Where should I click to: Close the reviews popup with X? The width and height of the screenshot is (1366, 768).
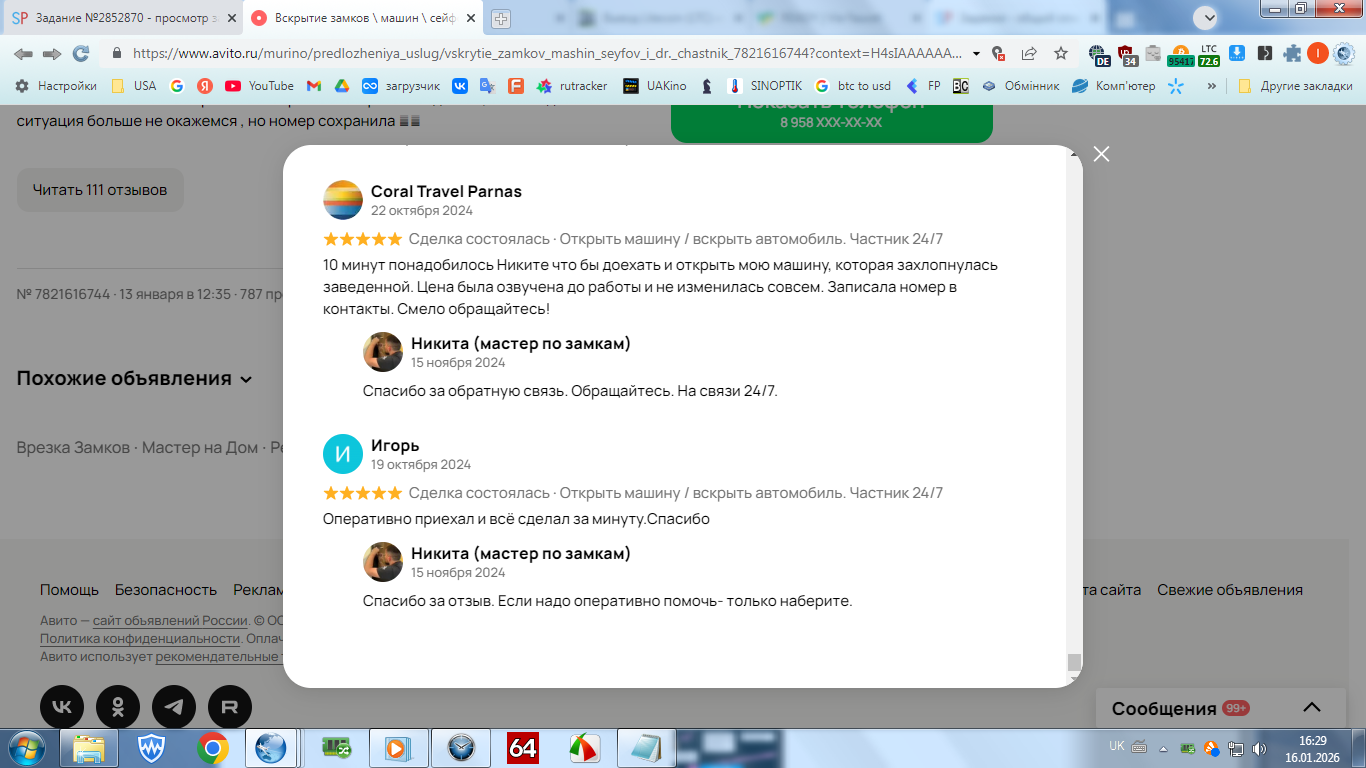(1101, 154)
